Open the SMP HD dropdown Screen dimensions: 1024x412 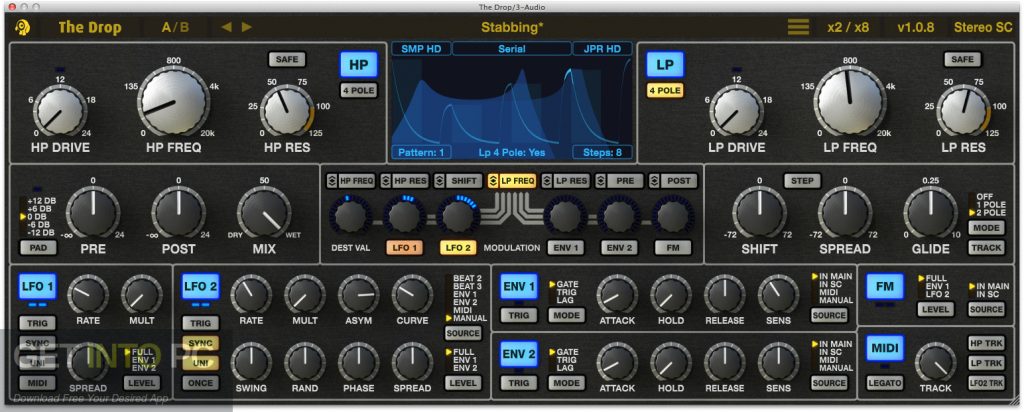[x=421, y=48]
